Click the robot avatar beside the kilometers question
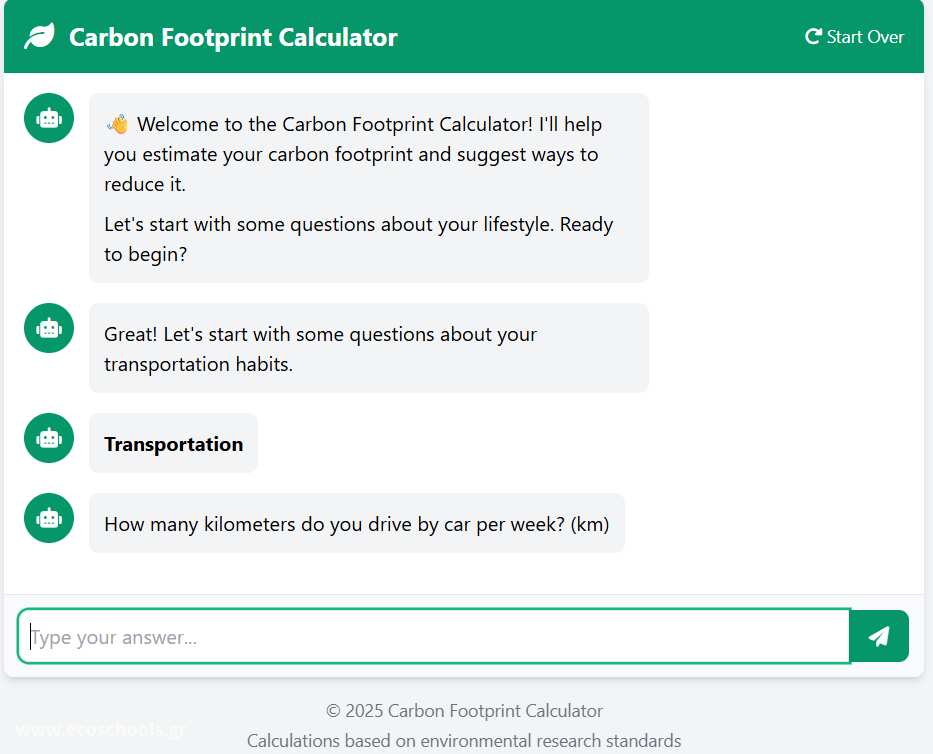This screenshot has height=754, width=933. click(49, 518)
